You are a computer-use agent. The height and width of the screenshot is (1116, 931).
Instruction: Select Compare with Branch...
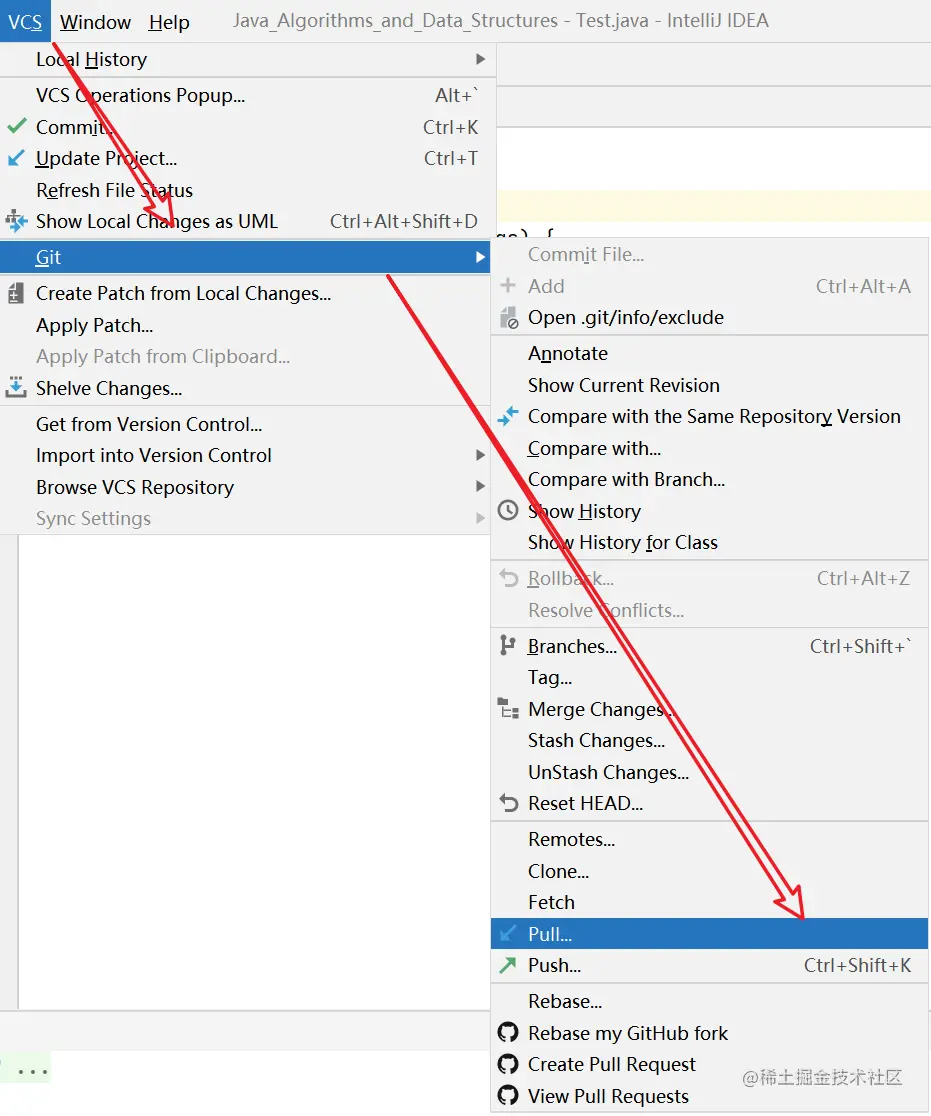pyautogui.click(x=710, y=480)
